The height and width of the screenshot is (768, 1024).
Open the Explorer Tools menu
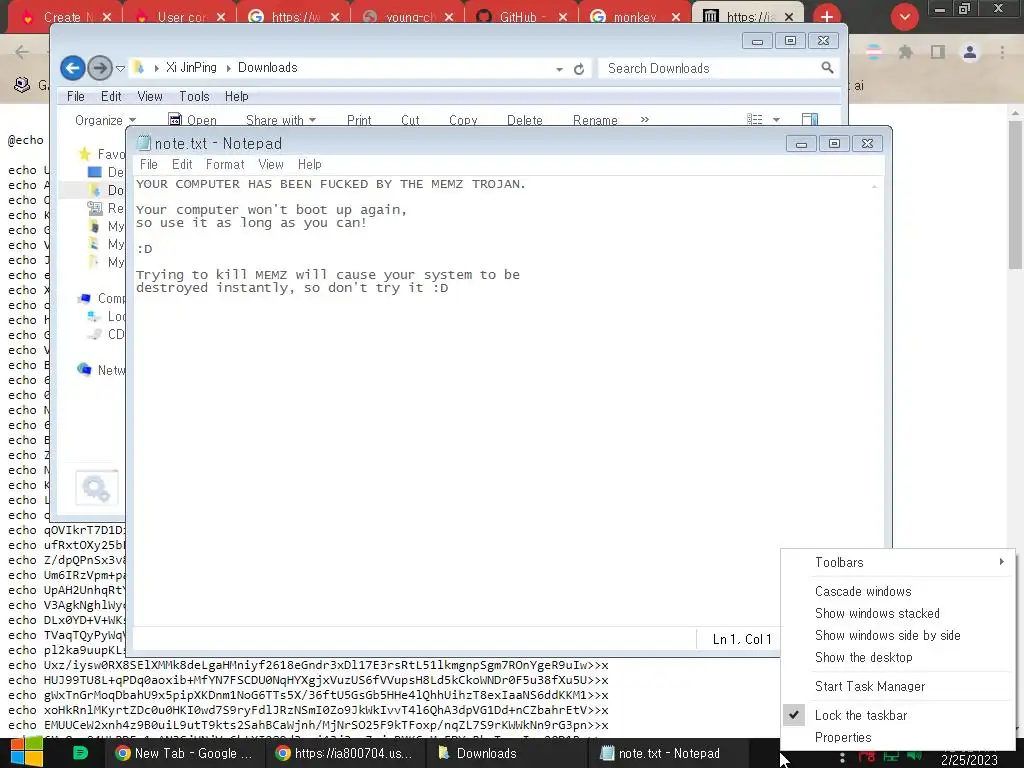pos(195,96)
